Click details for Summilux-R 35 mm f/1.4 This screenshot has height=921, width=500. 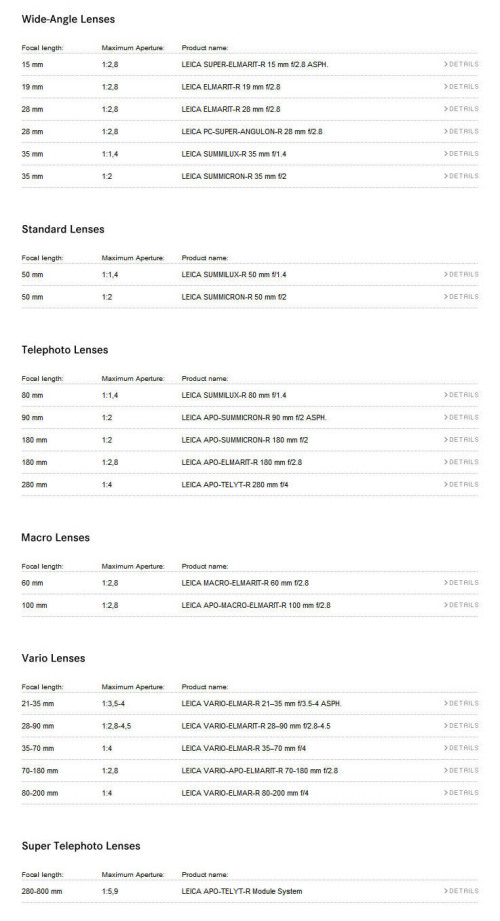coord(461,154)
